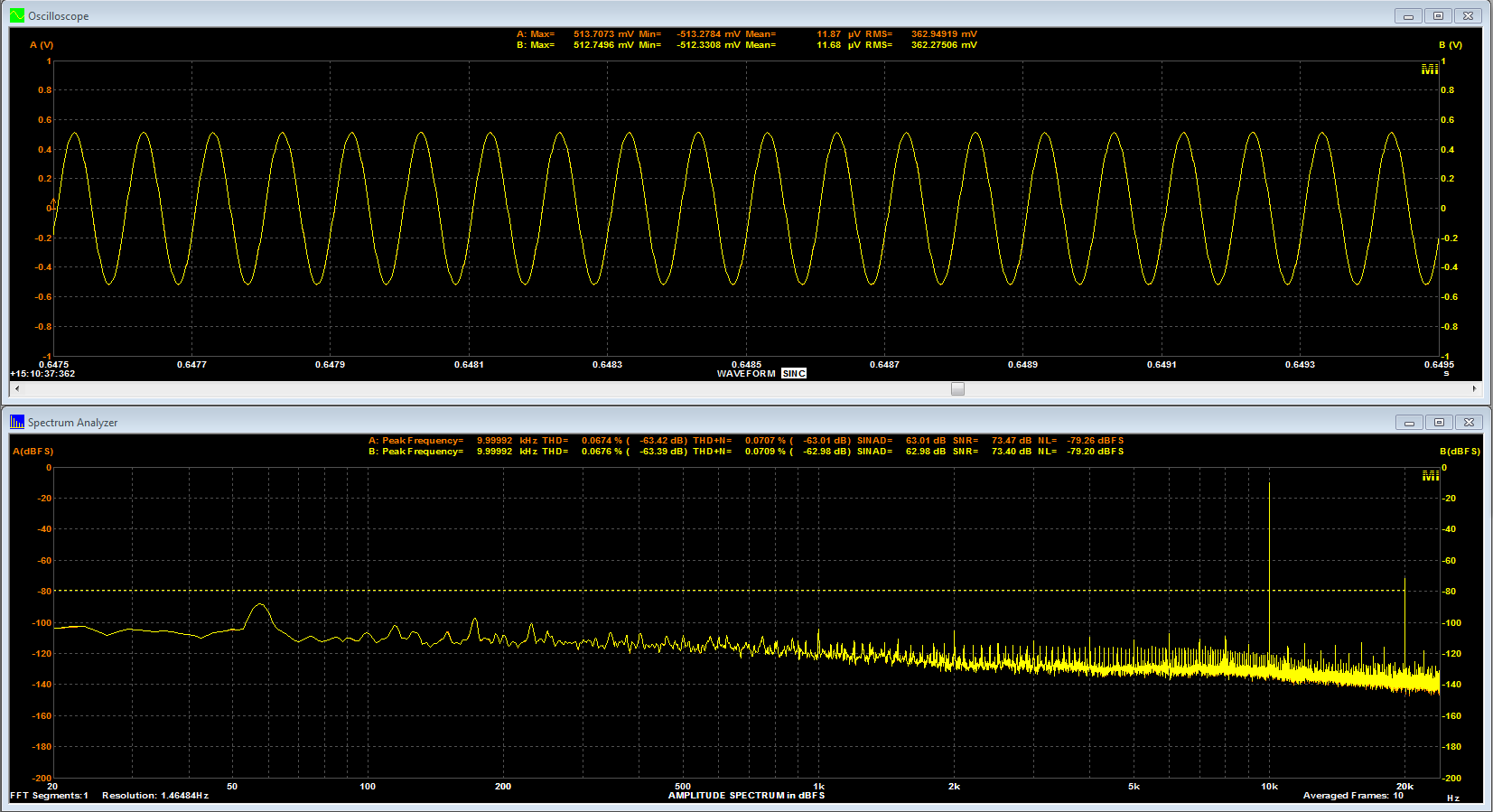Click channel A SINAD value 63.01 dB
This screenshot has width=1493, height=812.
pos(926,441)
